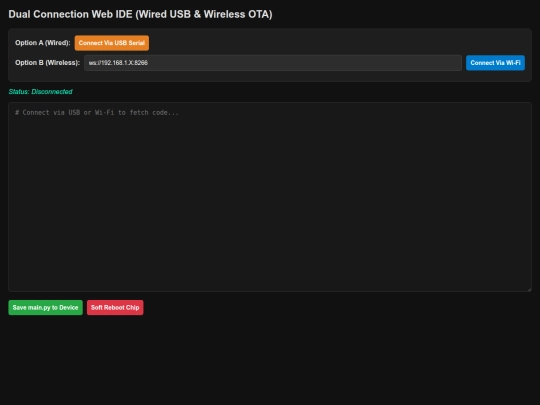Select the Status: Disconnected text

click(x=40, y=92)
